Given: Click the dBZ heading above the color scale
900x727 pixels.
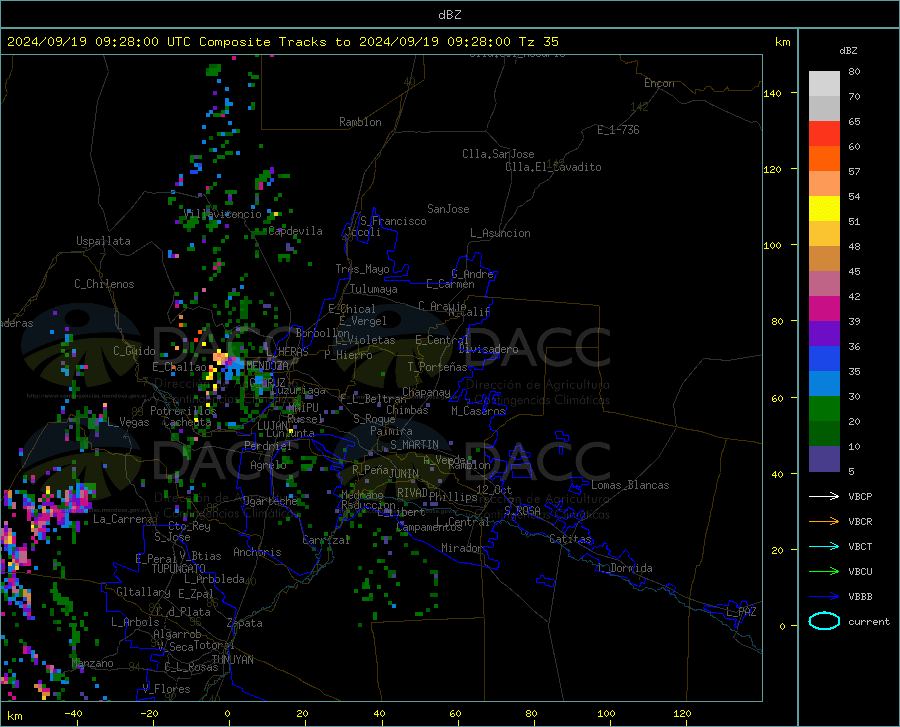Looking at the screenshot, I should click(x=848, y=50).
